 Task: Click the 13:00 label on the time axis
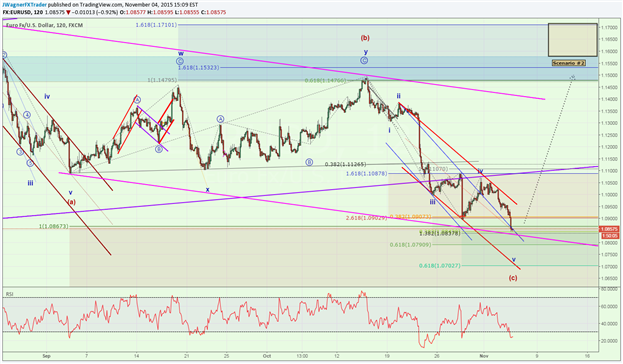[x=302, y=356]
